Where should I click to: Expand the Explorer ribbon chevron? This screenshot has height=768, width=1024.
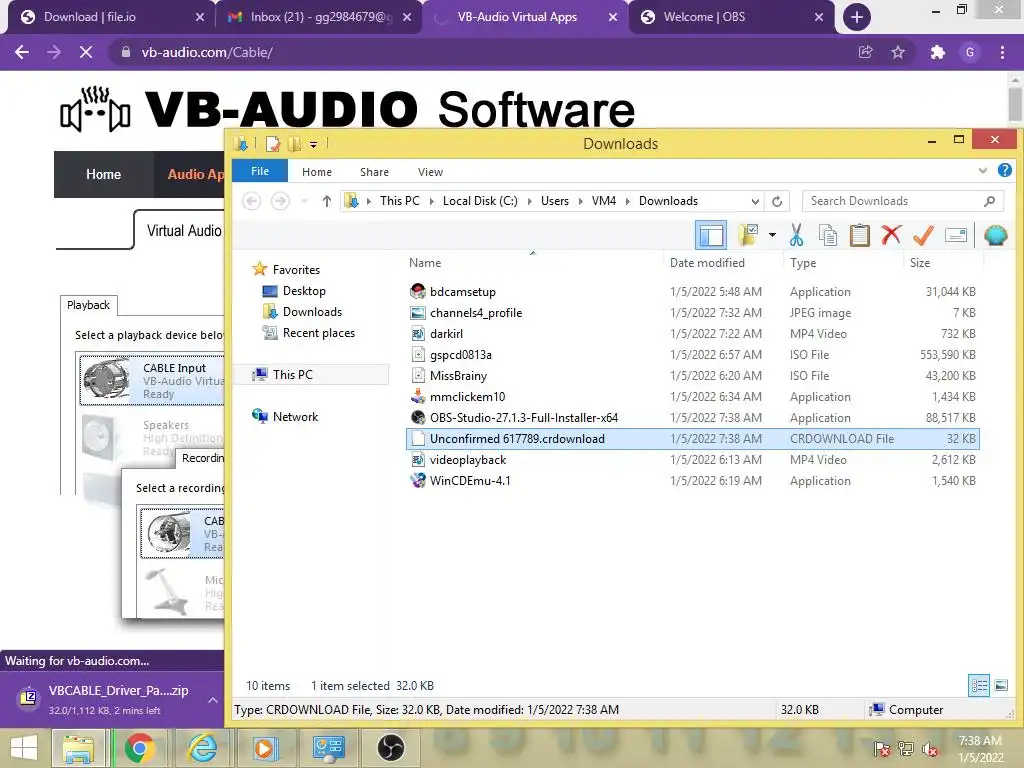(x=982, y=171)
